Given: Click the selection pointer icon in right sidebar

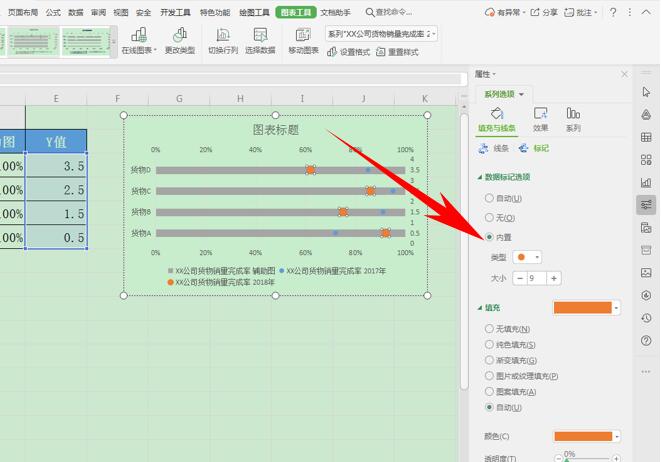Looking at the screenshot, I should click(646, 92).
